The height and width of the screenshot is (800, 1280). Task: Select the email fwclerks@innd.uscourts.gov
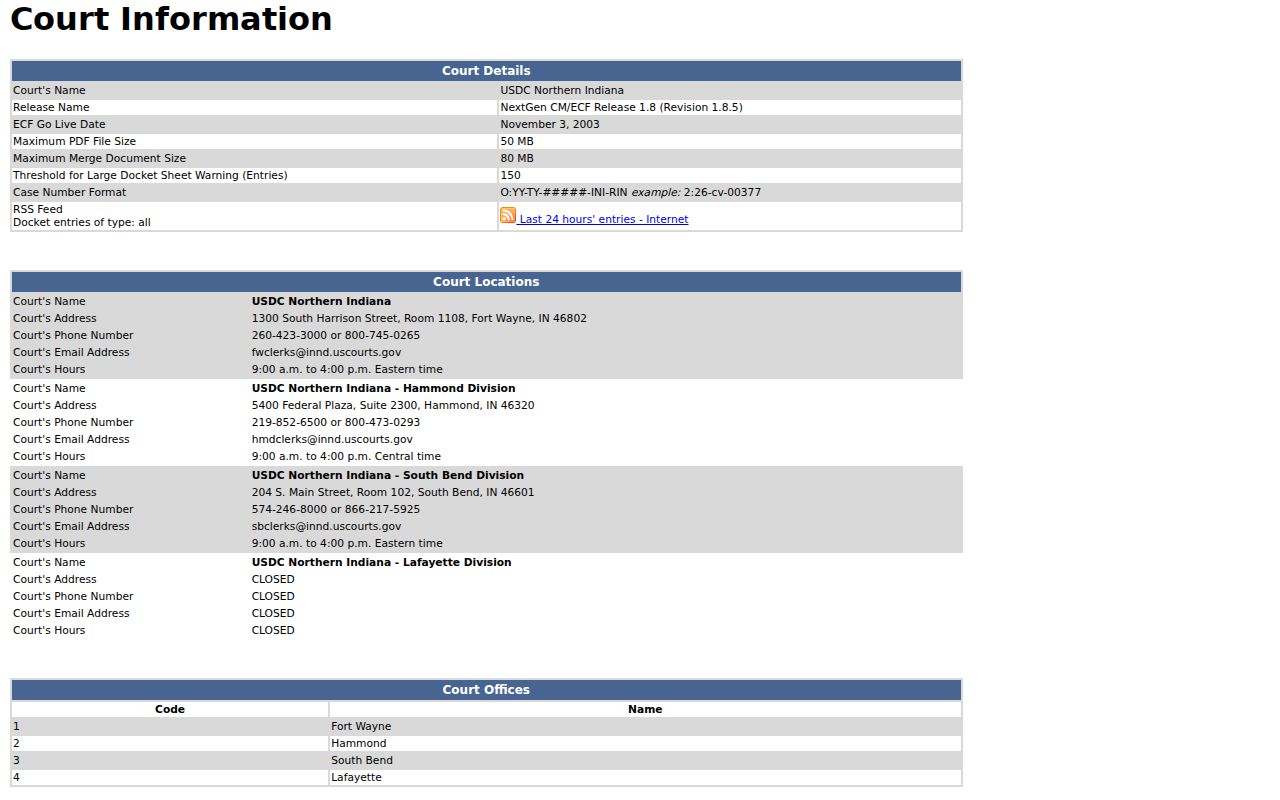pyautogui.click(x=326, y=352)
